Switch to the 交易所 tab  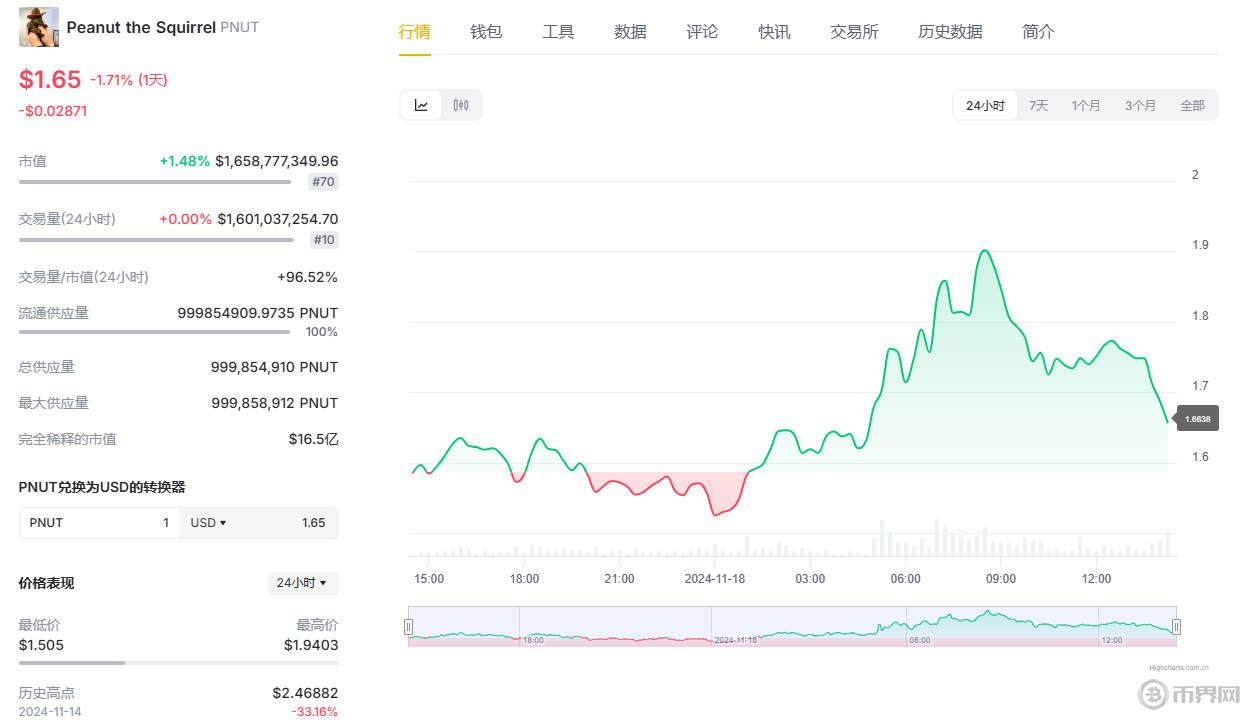pyautogui.click(x=854, y=32)
